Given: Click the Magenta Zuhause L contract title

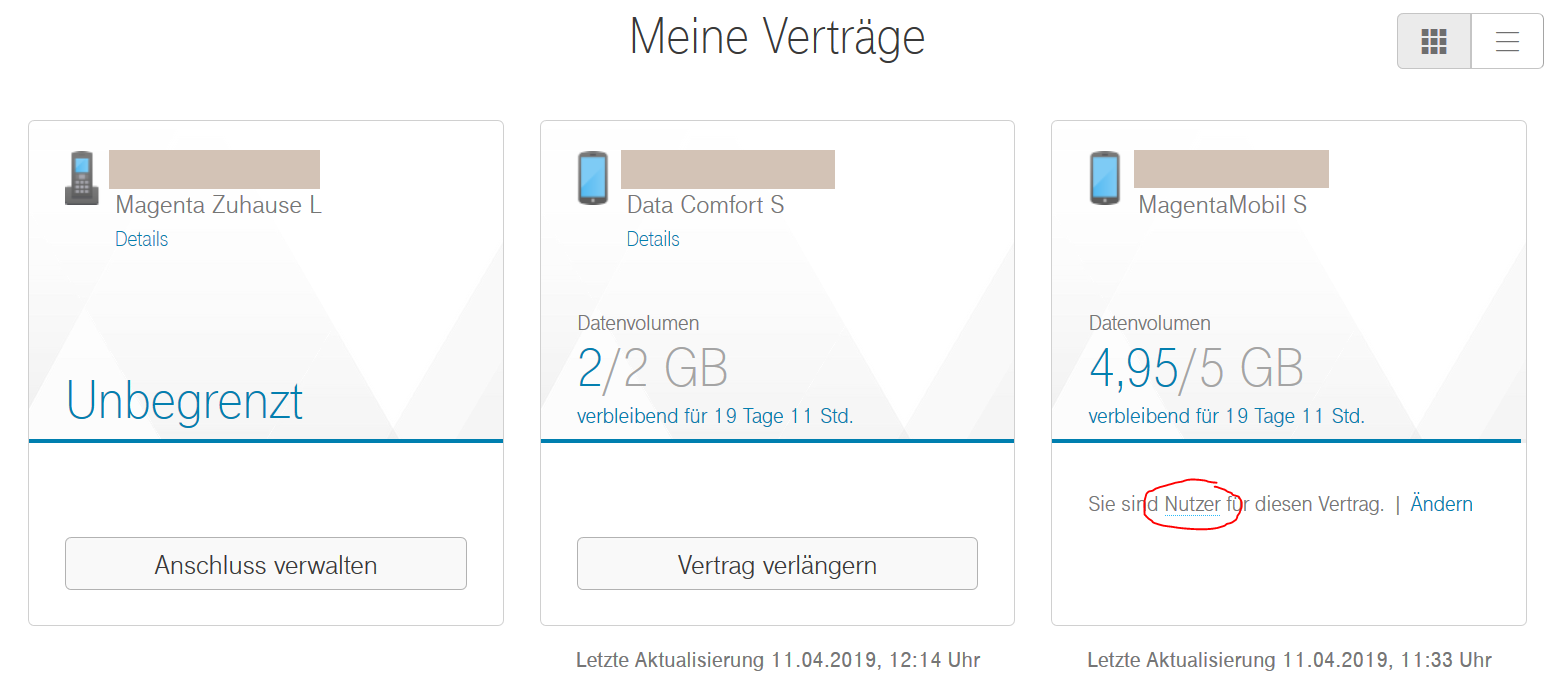Looking at the screenshot, I should (218, 205).
